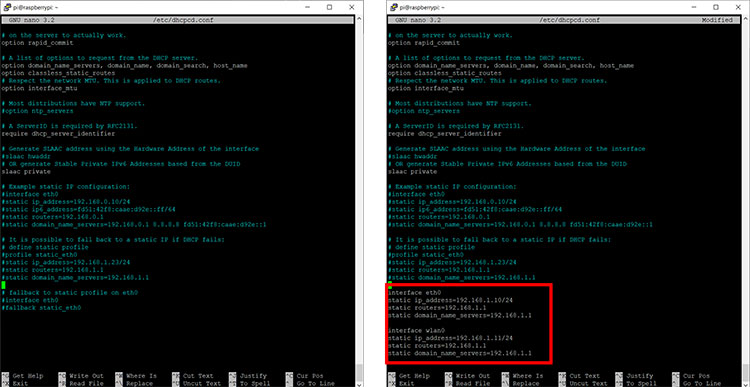This screenshot has height=387, width=750.
Task: Click '#profile static_eth0' line in left window
Action: pos(39,255)
